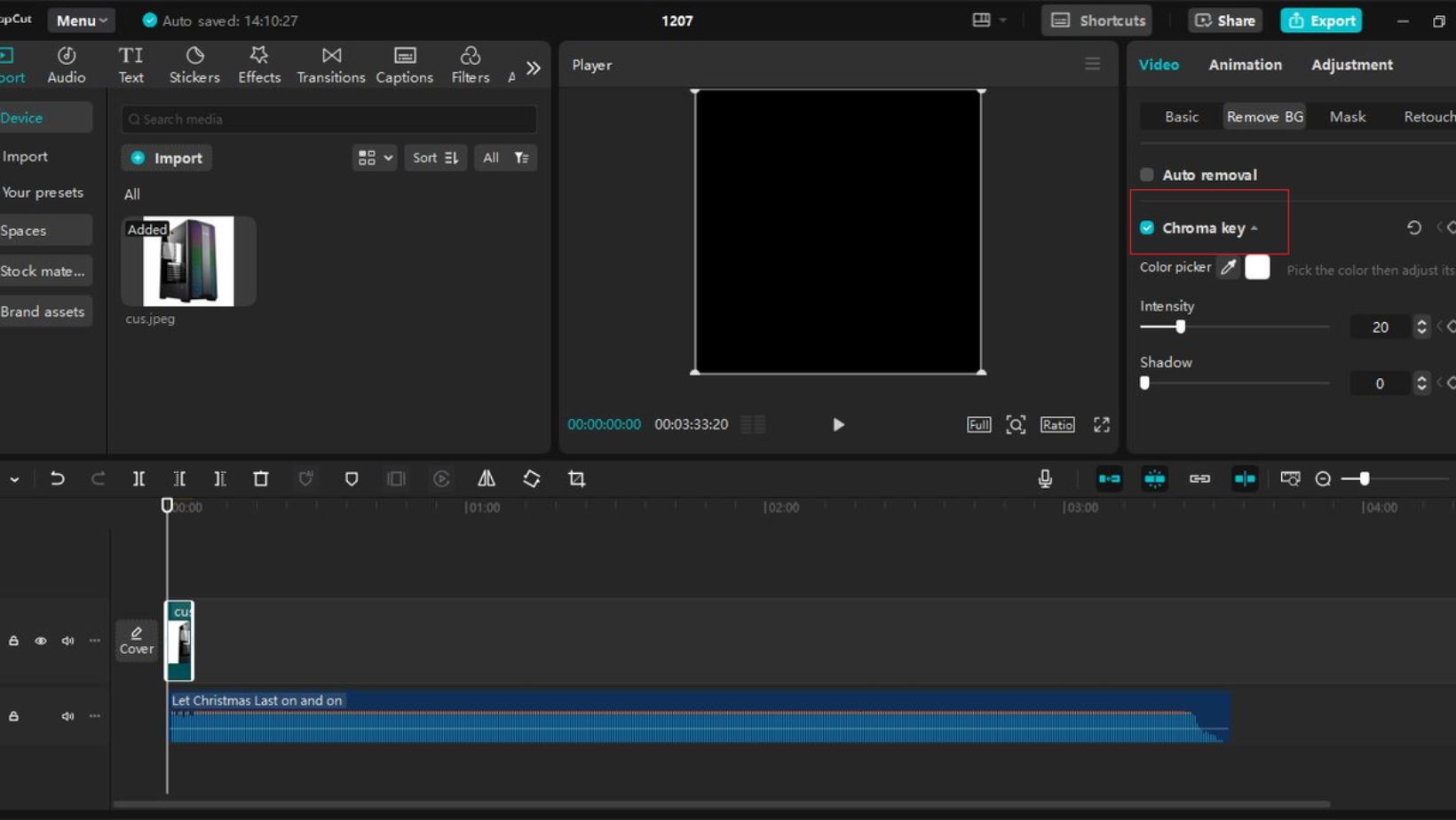Open the Audio panel
Image resolution: width=1456 pixels, height=820 pixels.
(x=67, y=65)
